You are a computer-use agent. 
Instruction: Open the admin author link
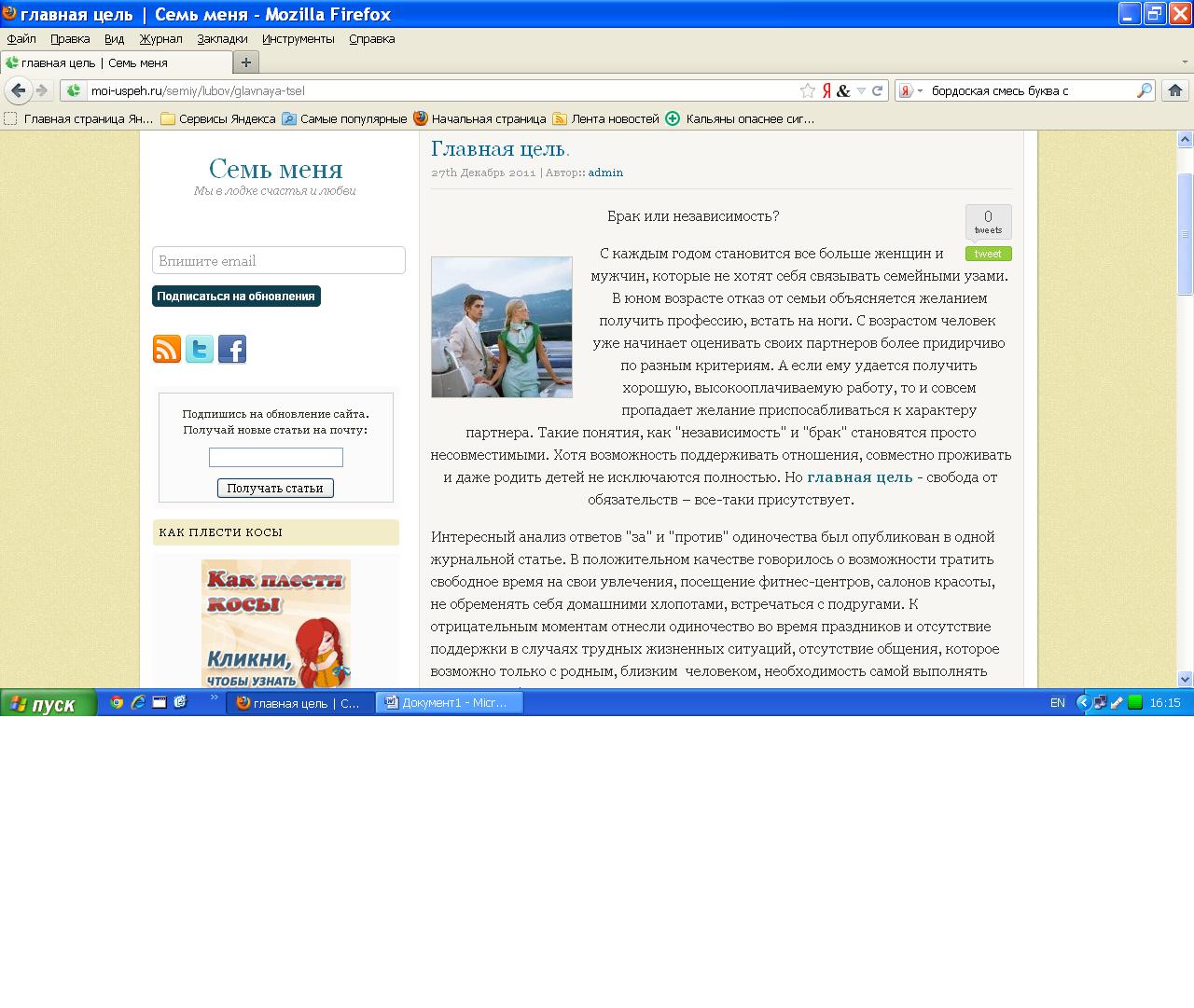tap(605, 173)
